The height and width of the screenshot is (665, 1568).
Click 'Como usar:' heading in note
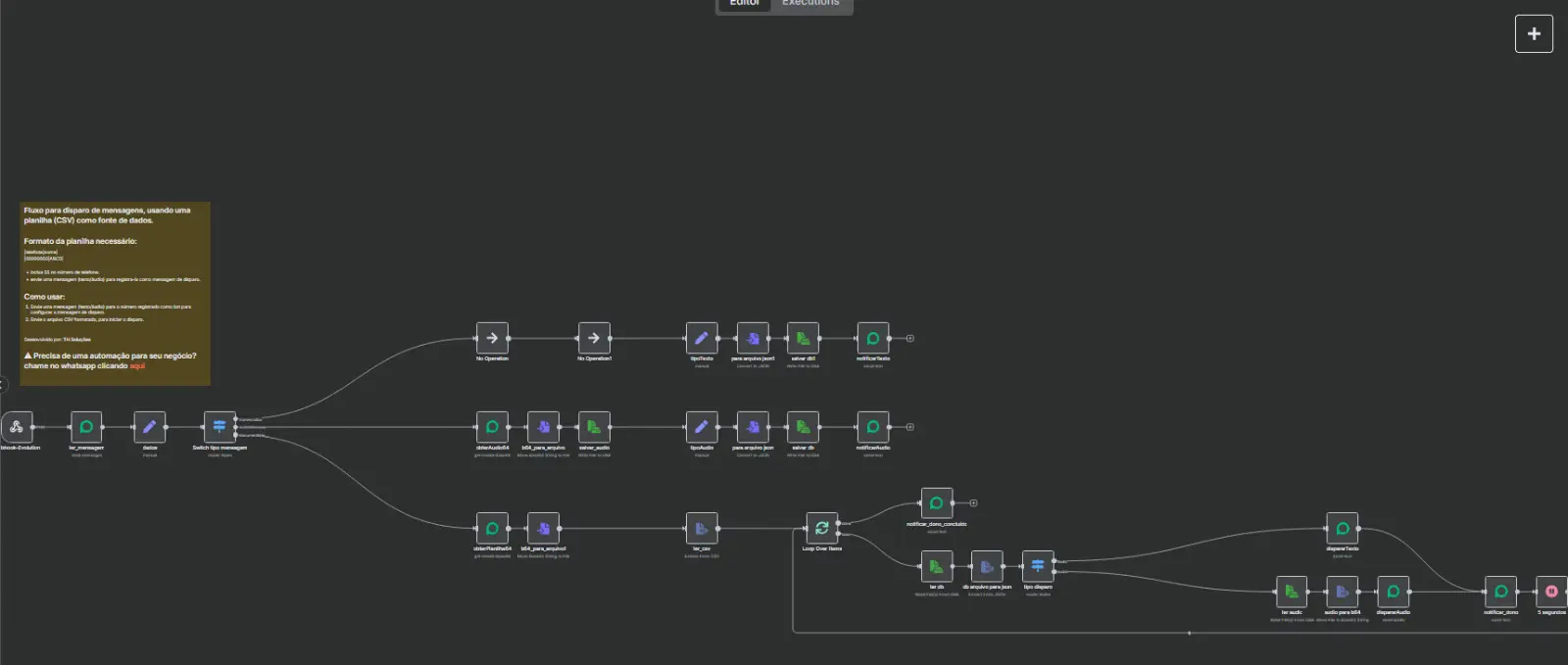44,297
